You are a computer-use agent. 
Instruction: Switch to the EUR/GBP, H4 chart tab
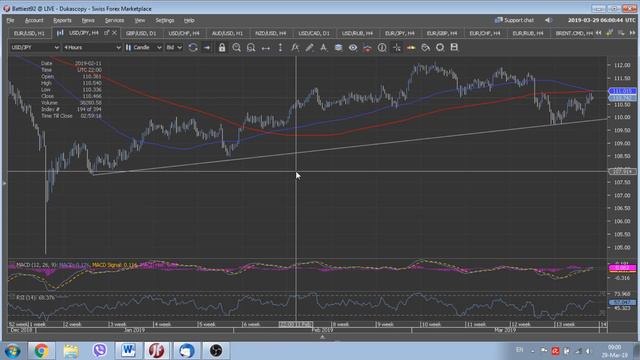click(x=442, y=33)
